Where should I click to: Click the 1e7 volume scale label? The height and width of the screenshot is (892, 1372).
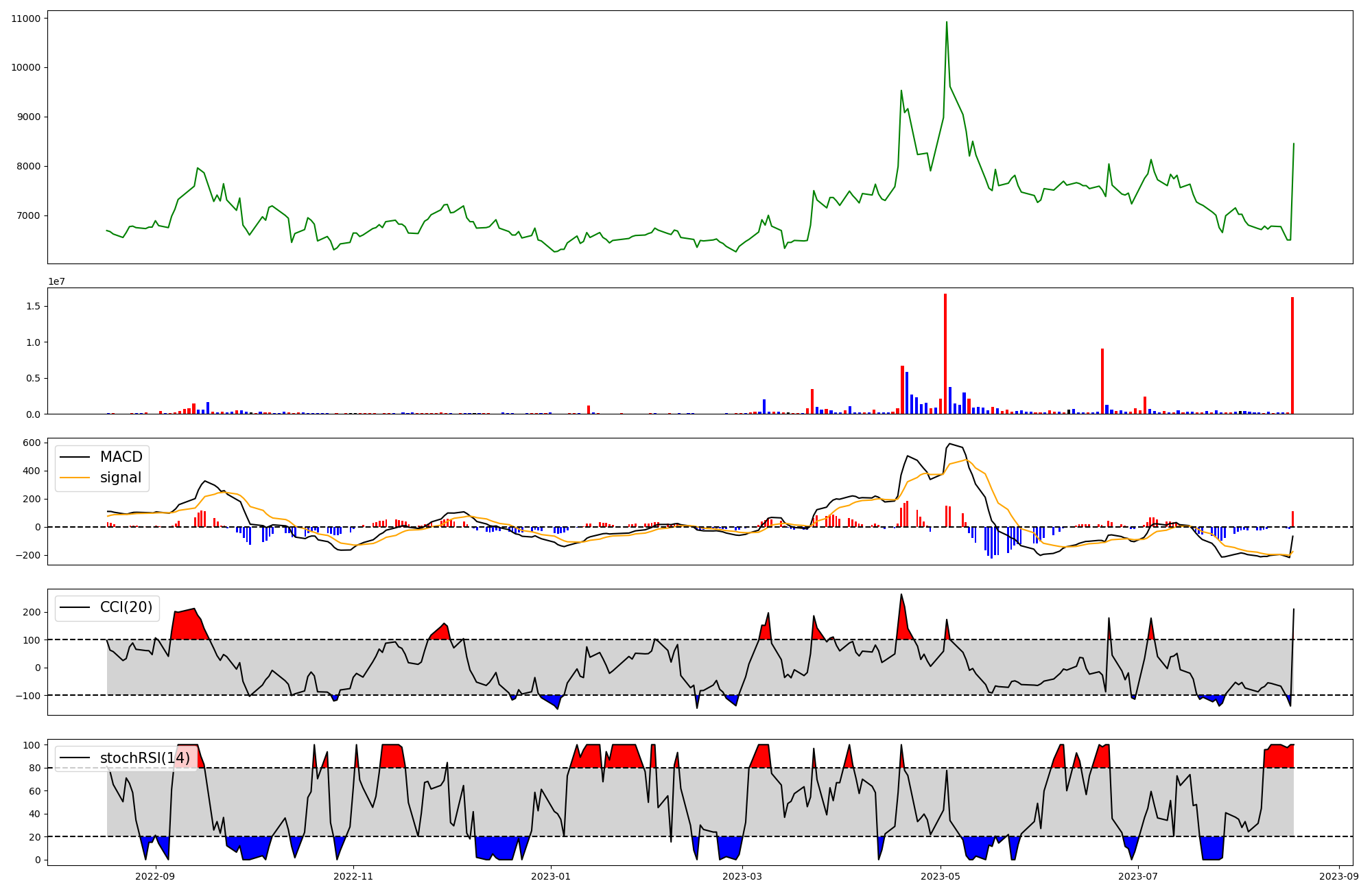pos(56,281)
